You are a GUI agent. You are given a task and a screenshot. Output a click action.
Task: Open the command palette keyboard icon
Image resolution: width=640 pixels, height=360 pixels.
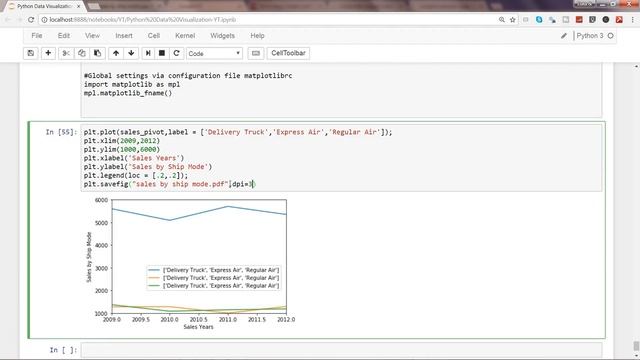click(256, 53)
